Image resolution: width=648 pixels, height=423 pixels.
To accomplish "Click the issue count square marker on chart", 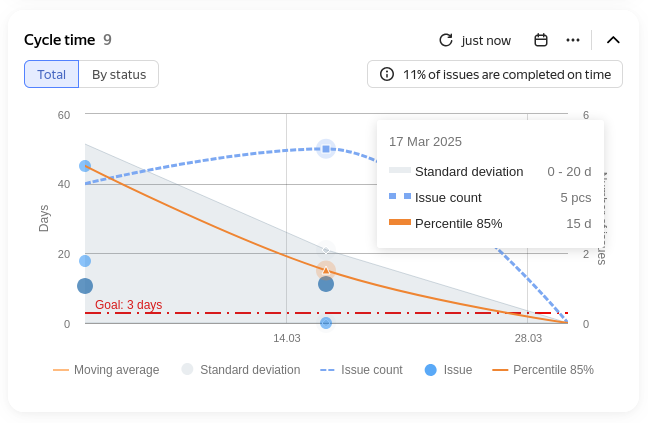I will [x=326, y=149].
